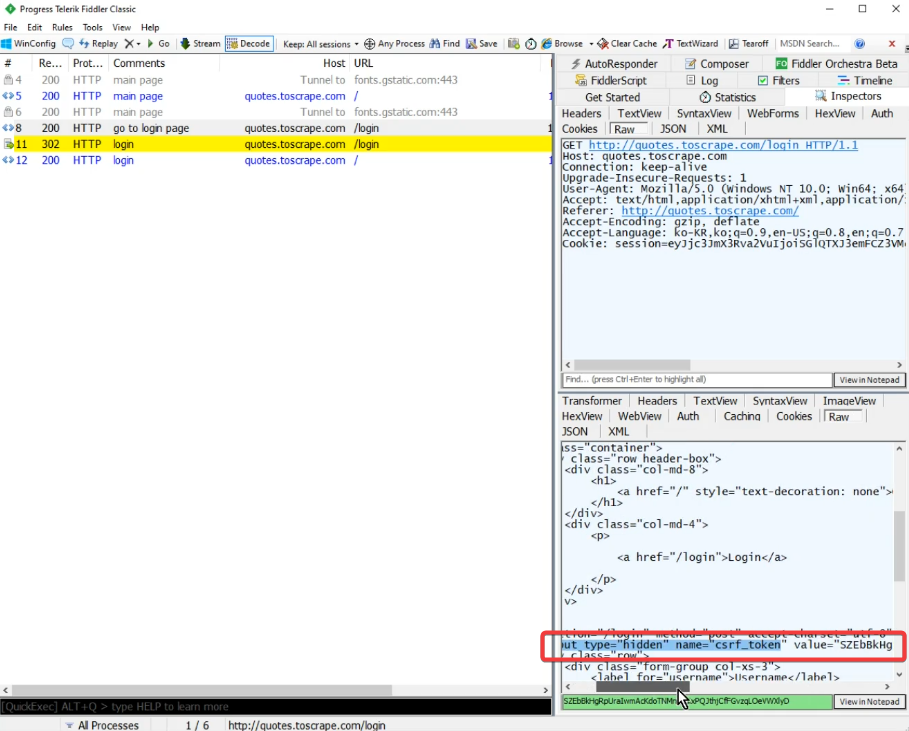This screenshot has width=909, height=731.
Task: Select the response ImageView tab
Action: 849,401
